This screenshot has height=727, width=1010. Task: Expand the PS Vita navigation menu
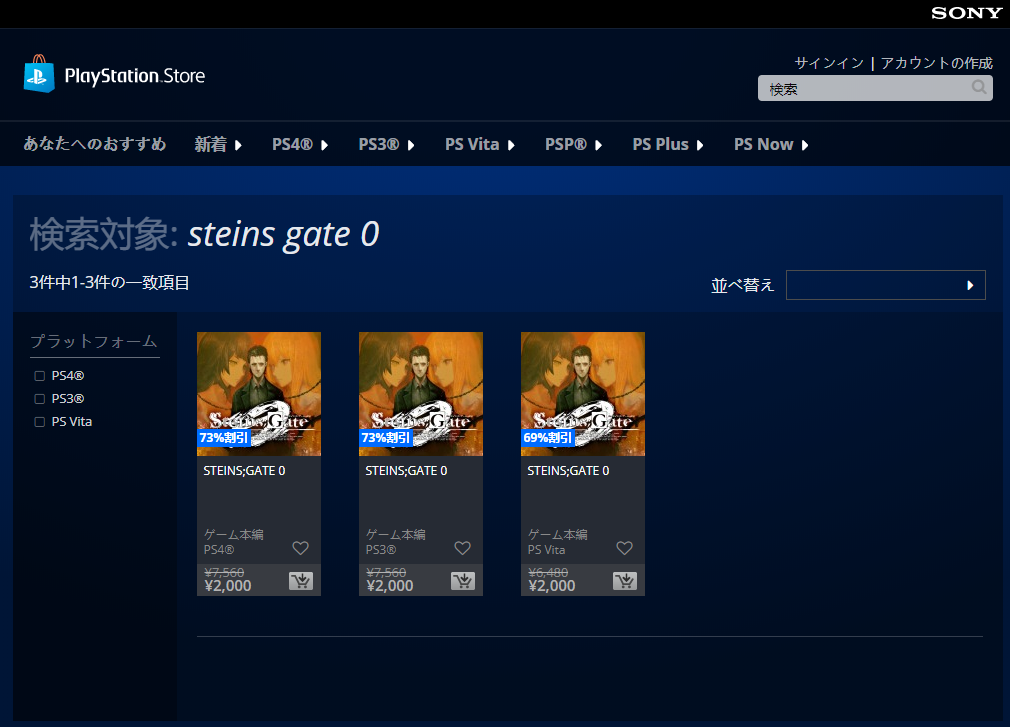click(x=480, y=144)
